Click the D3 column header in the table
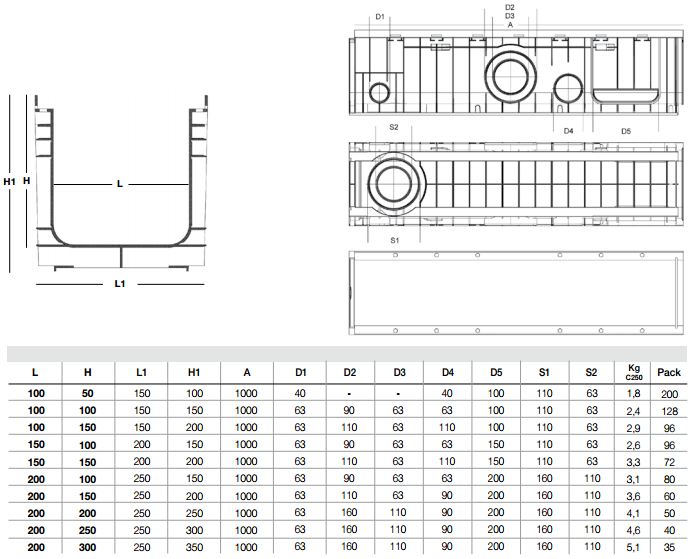This screenshot has height=559, width=690. click(399, 372)
